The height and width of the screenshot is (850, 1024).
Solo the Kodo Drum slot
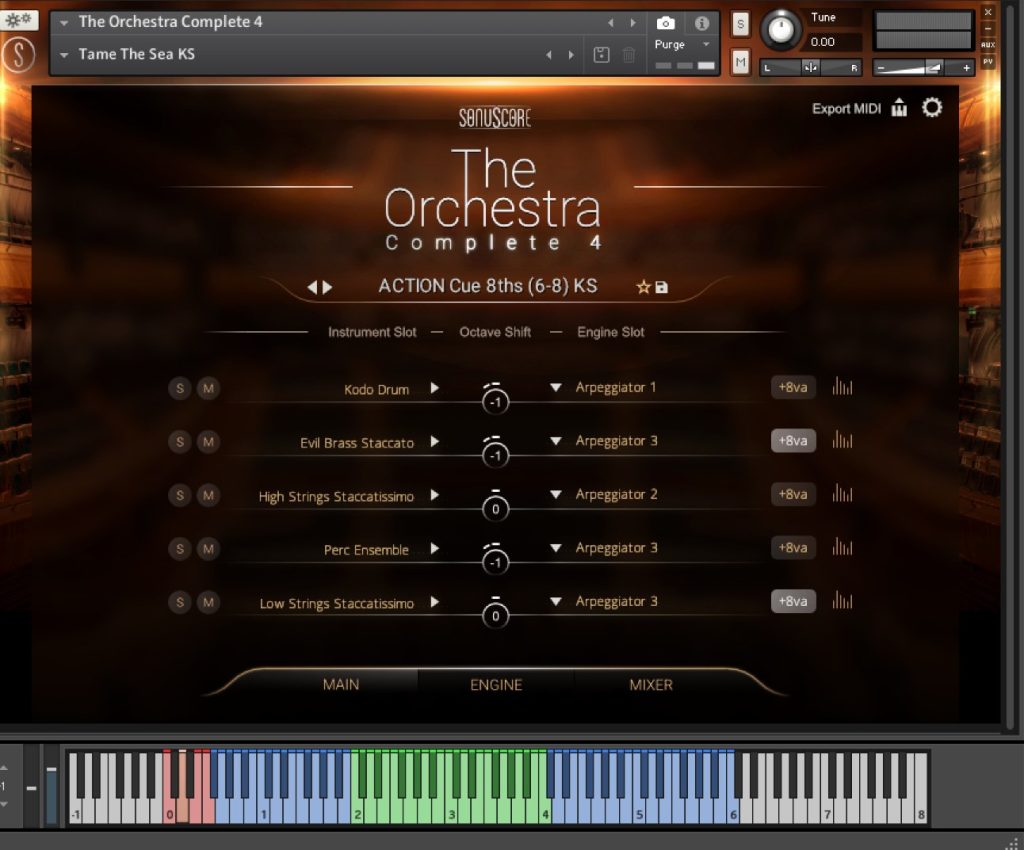point(179,388)
